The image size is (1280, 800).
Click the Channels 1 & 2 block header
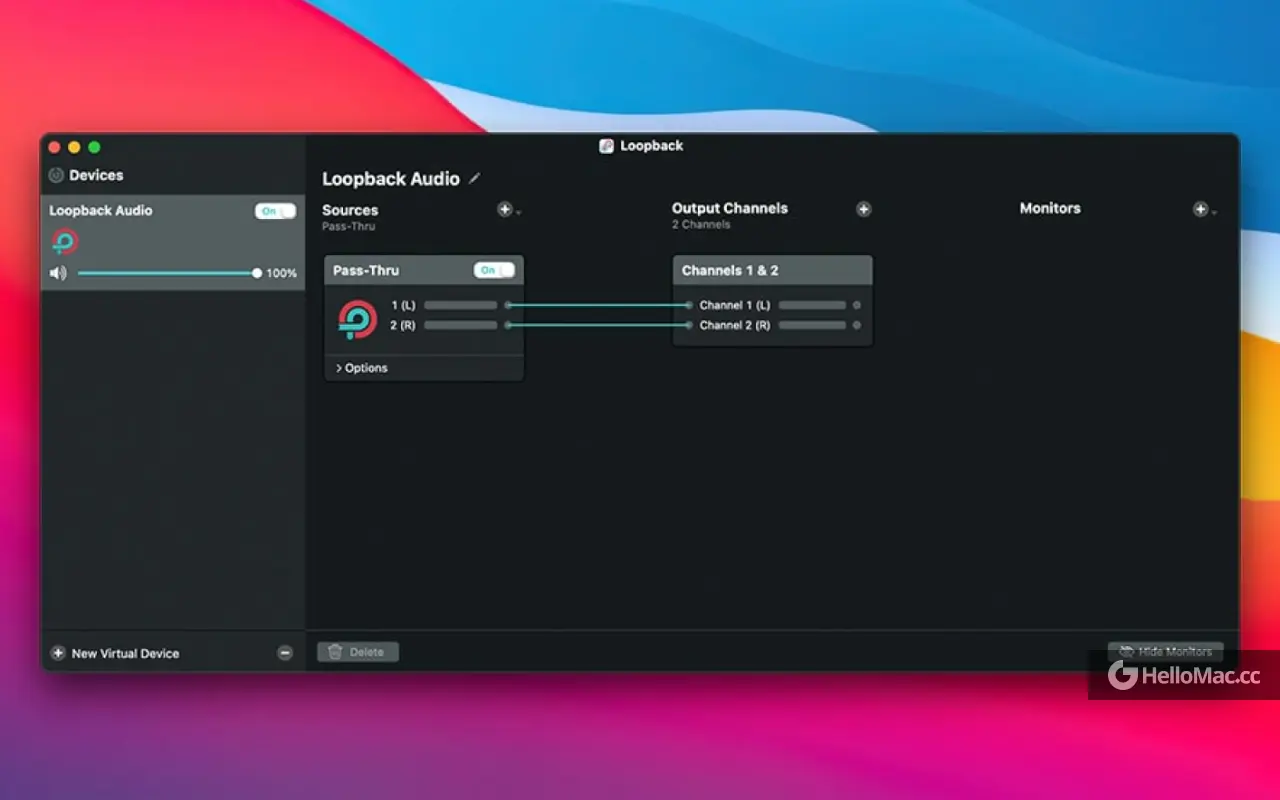[x=772, y=270]
